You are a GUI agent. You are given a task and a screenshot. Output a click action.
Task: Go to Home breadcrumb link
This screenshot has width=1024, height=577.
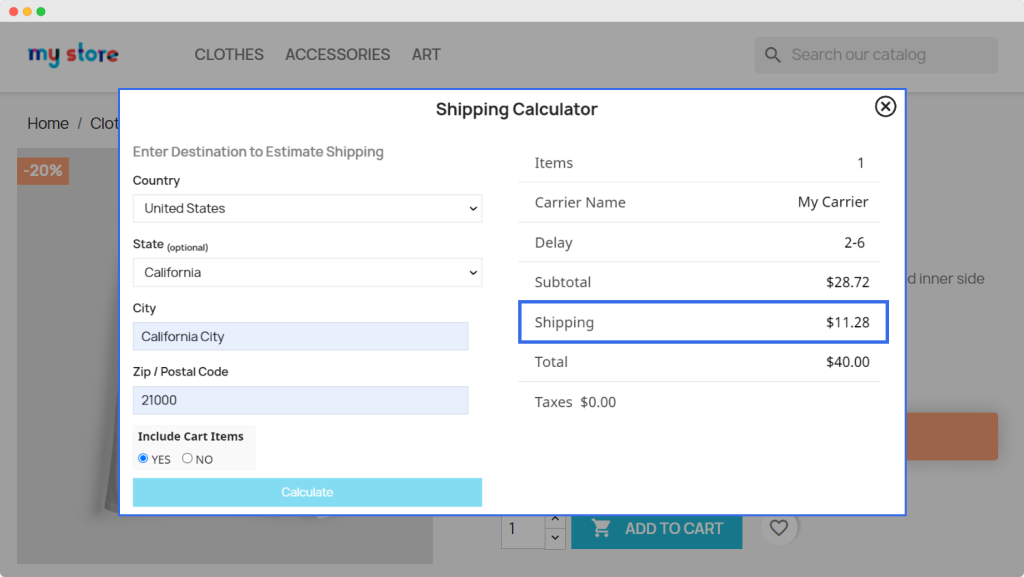coord(48,124)
